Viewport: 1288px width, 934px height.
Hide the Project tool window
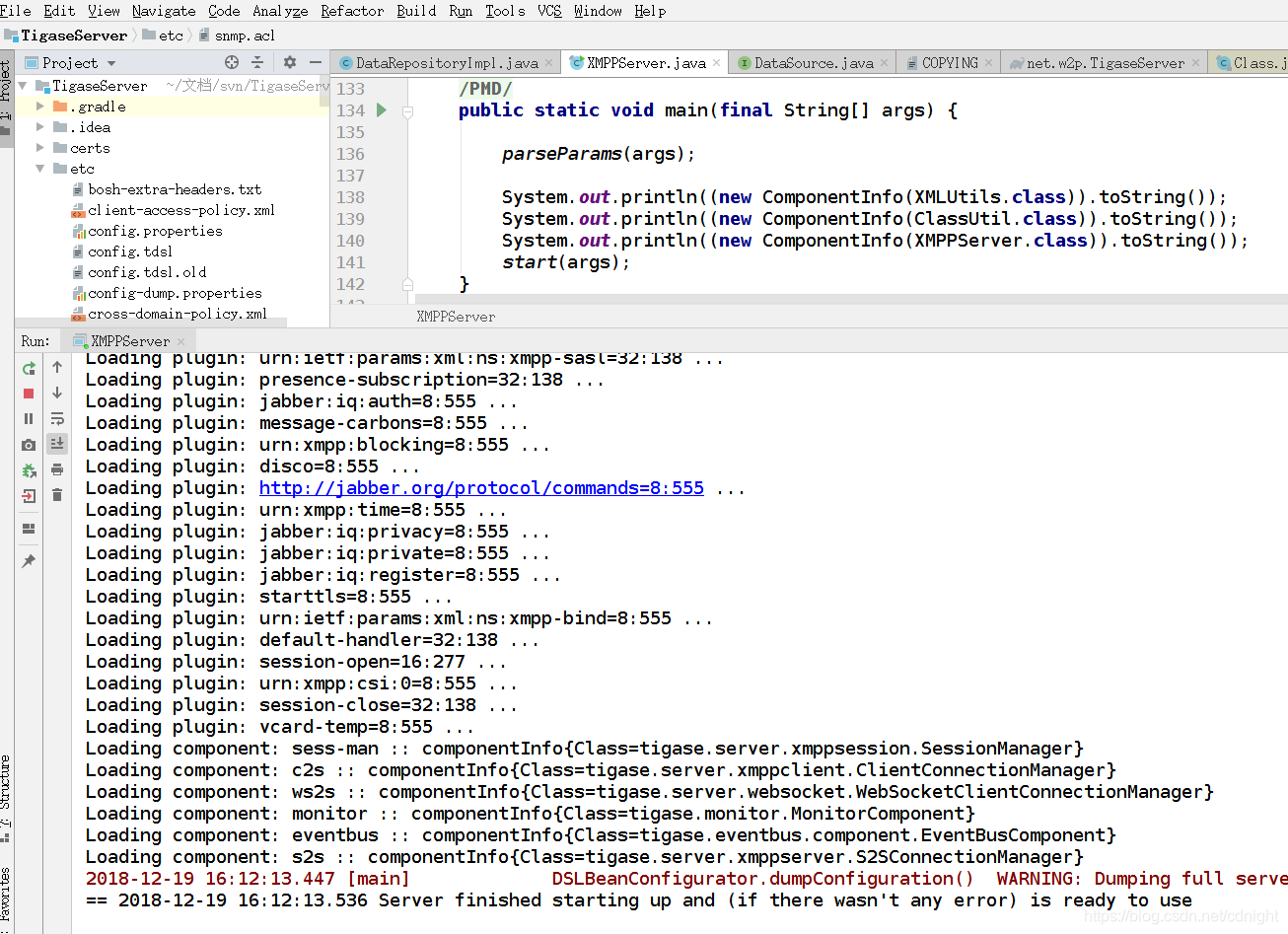coord(315,62)
